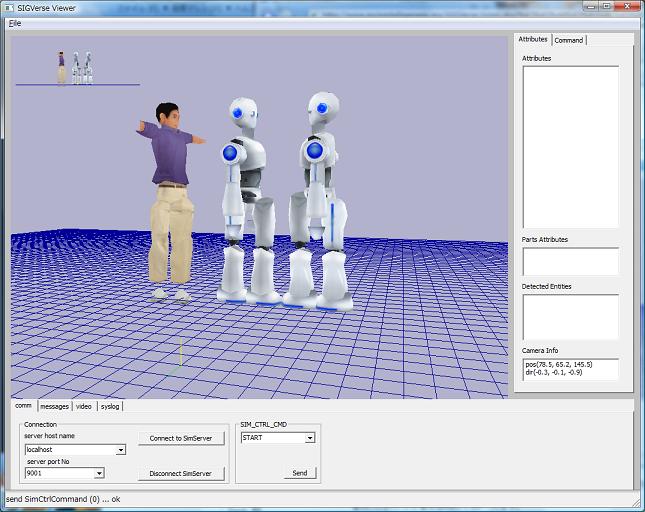Click the small axis gizmo on the grid
Screen dimensions: 645x512
point(180,354)
